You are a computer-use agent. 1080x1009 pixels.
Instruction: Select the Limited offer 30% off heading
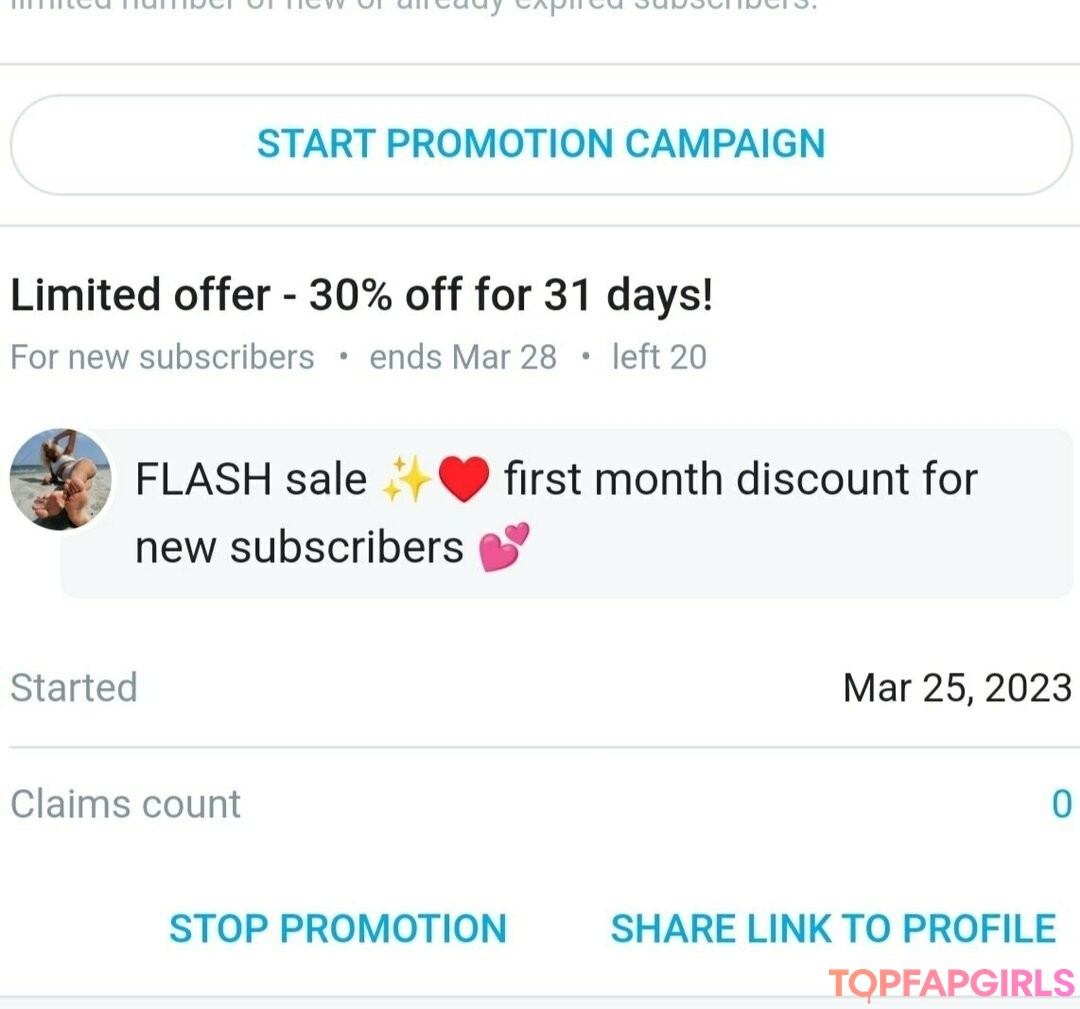coord(361,296)
